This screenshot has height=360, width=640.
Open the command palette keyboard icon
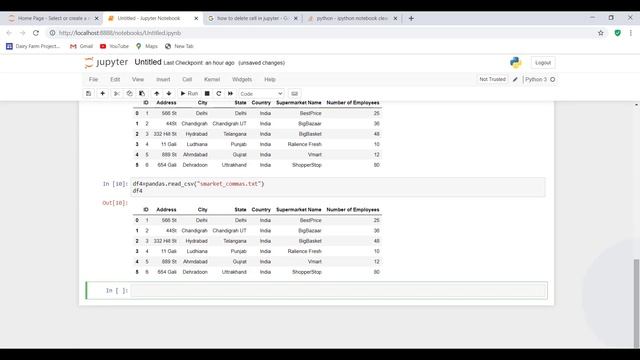294,93
